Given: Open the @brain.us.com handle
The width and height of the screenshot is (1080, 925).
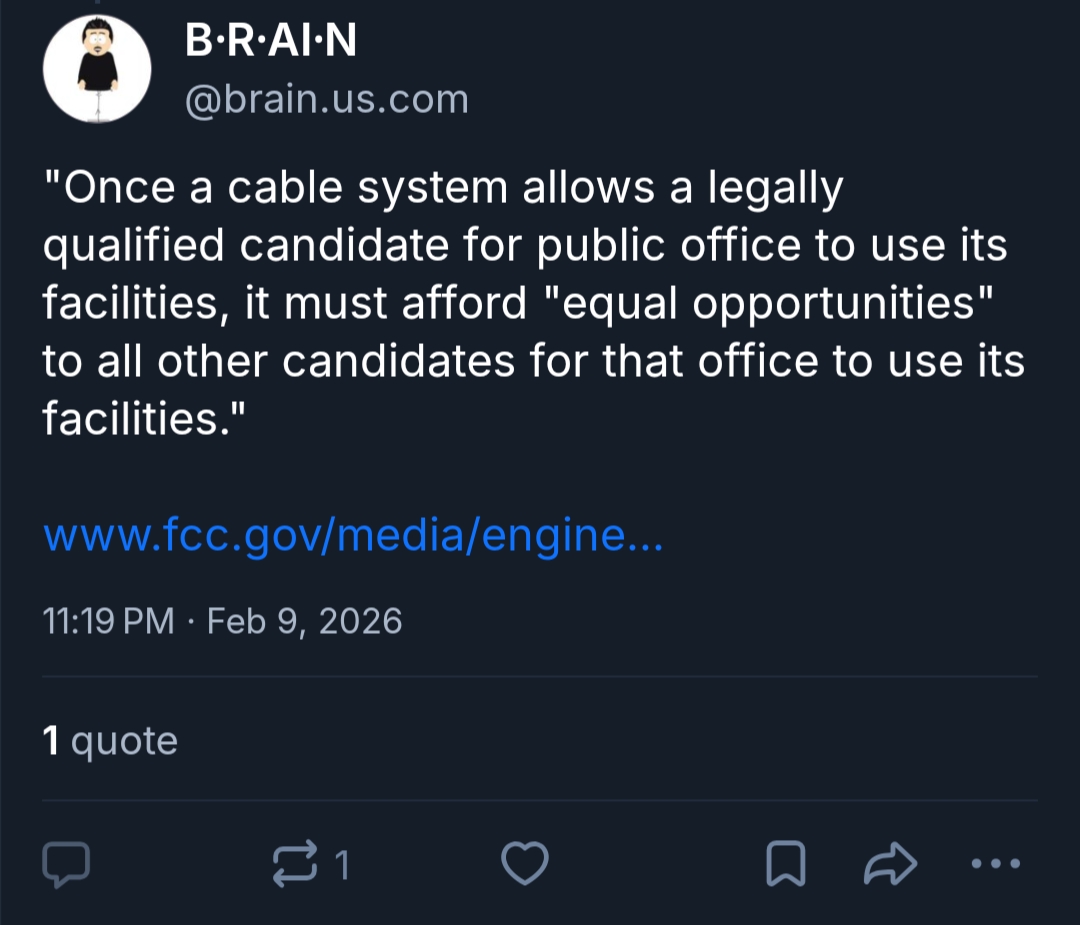Looking at the screenshot, I should (326, 99).
